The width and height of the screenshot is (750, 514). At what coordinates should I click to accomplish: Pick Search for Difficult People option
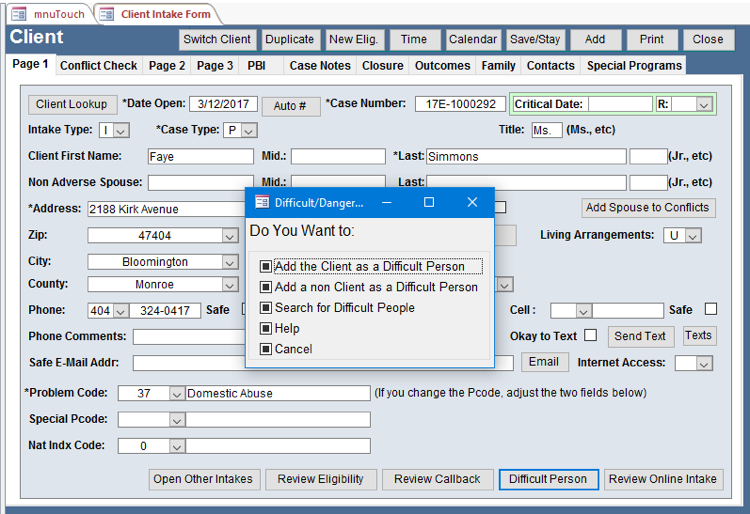tap(344, 308)
